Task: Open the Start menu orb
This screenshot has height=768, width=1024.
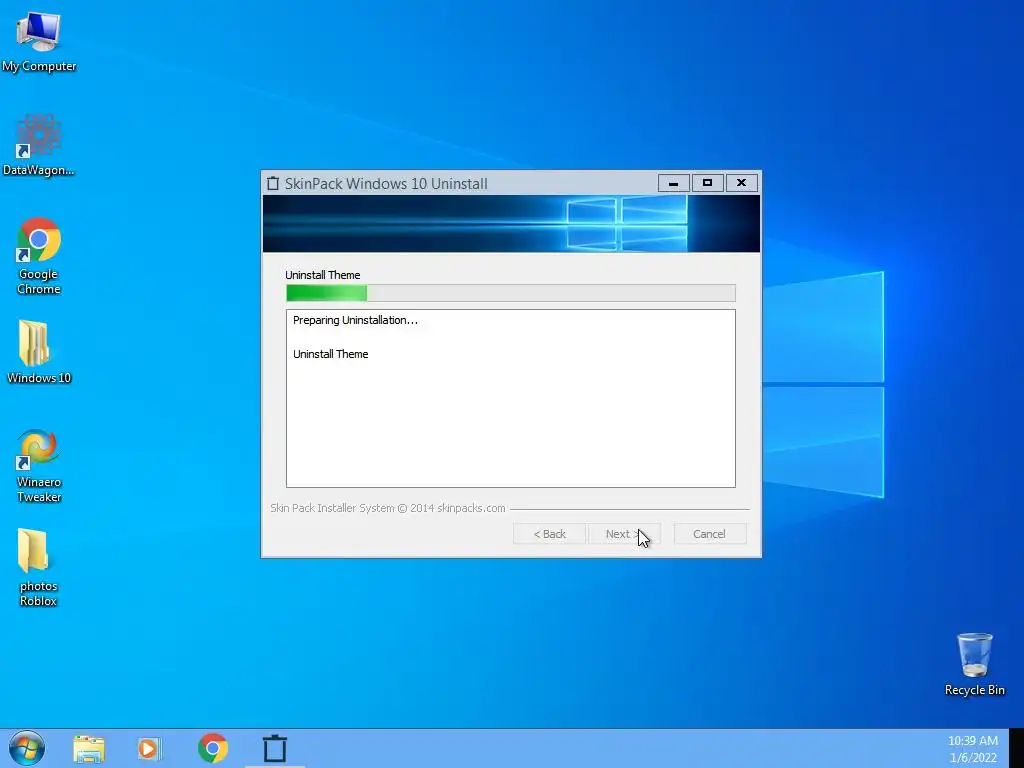Action: click(x=26, y=748)
